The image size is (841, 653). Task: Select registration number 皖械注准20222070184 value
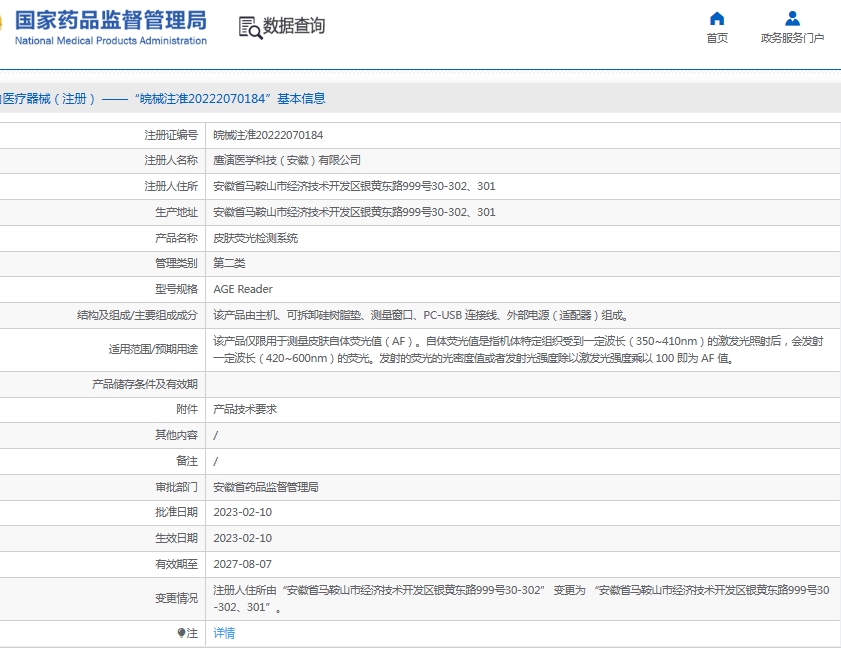coord(268,135)
